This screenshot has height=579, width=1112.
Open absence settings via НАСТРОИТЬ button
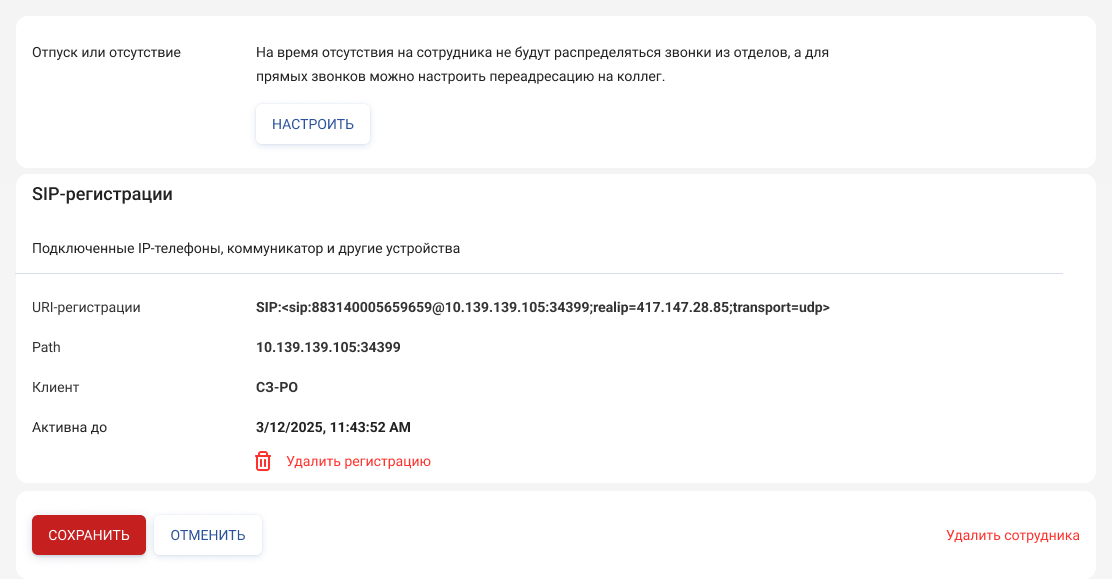pos(313,124)
